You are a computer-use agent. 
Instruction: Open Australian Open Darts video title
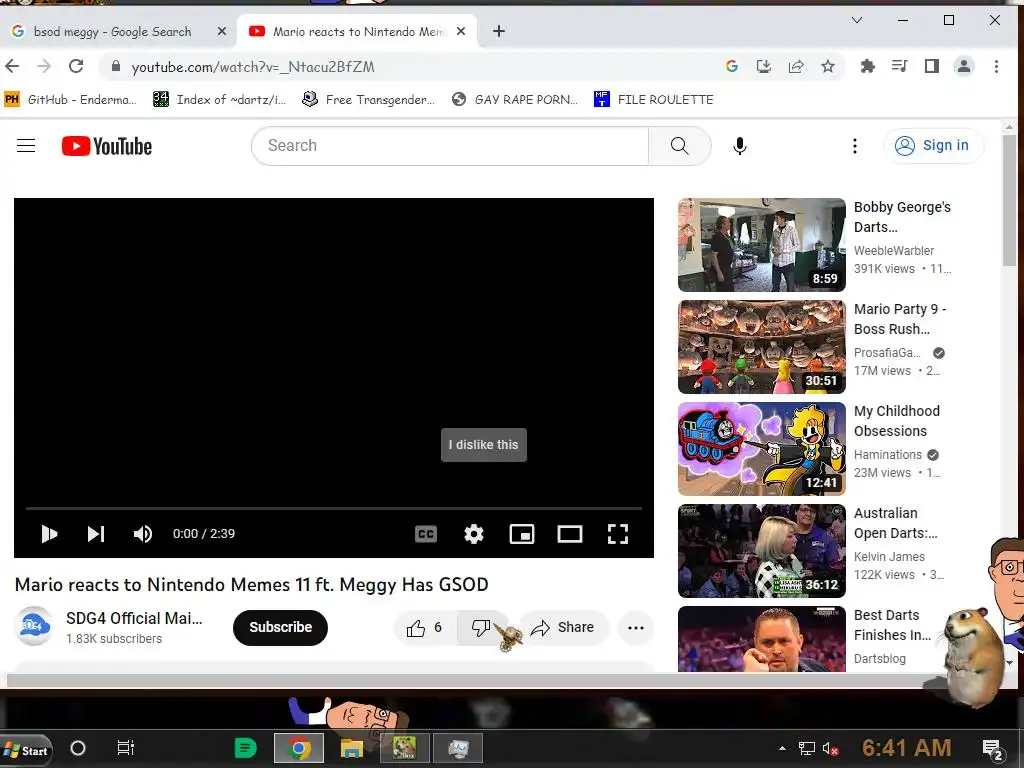[x=895, y=523]
